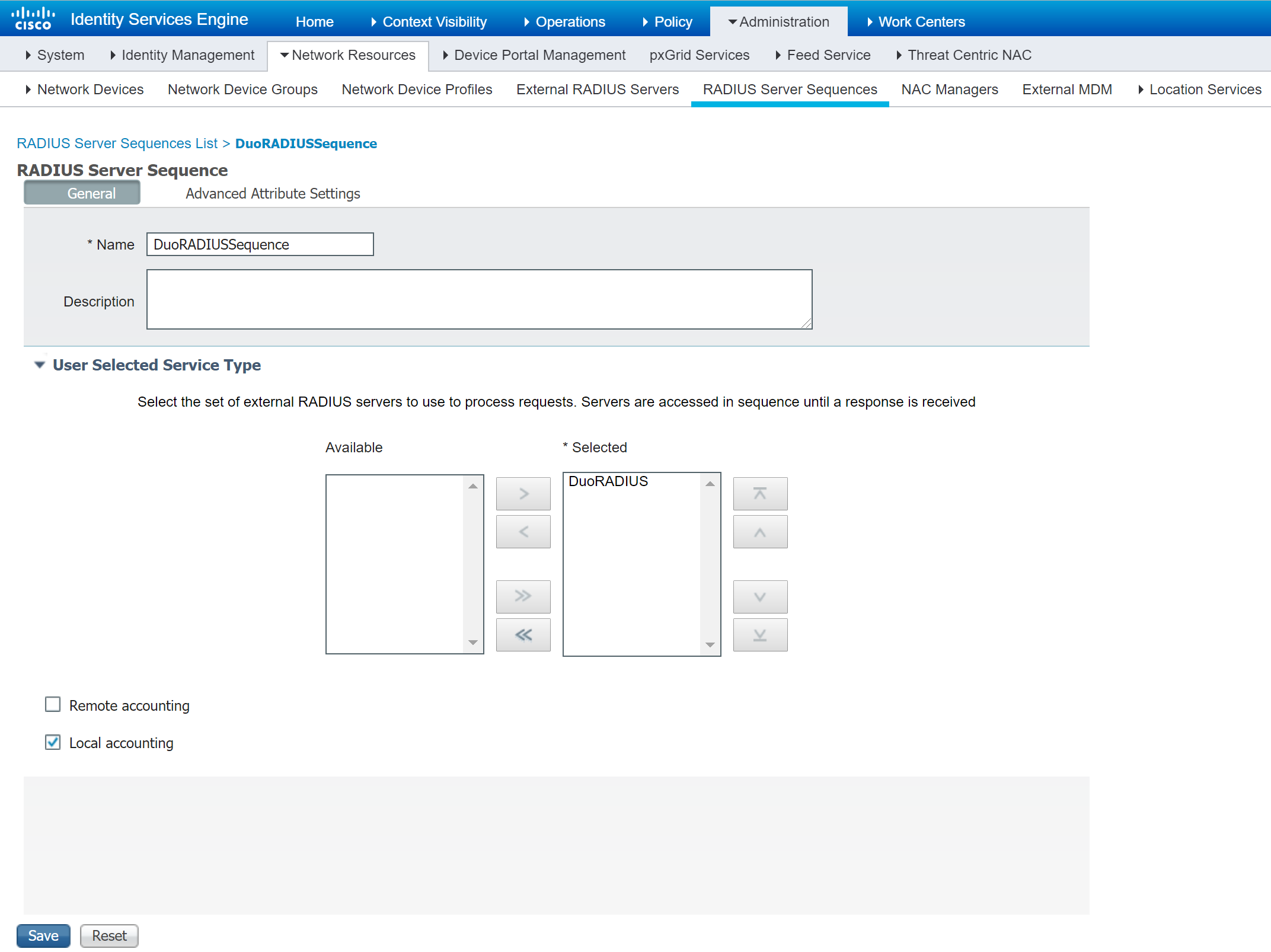Image resolution: width=1271 pixels, height=952 pixels.
Task: Click the Save button
Action: (43, 936)
